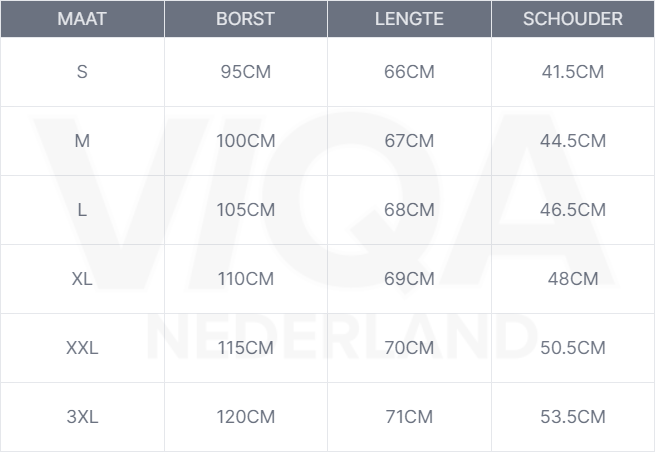Click the 41.5CM shoulder value

coord(572,72)
